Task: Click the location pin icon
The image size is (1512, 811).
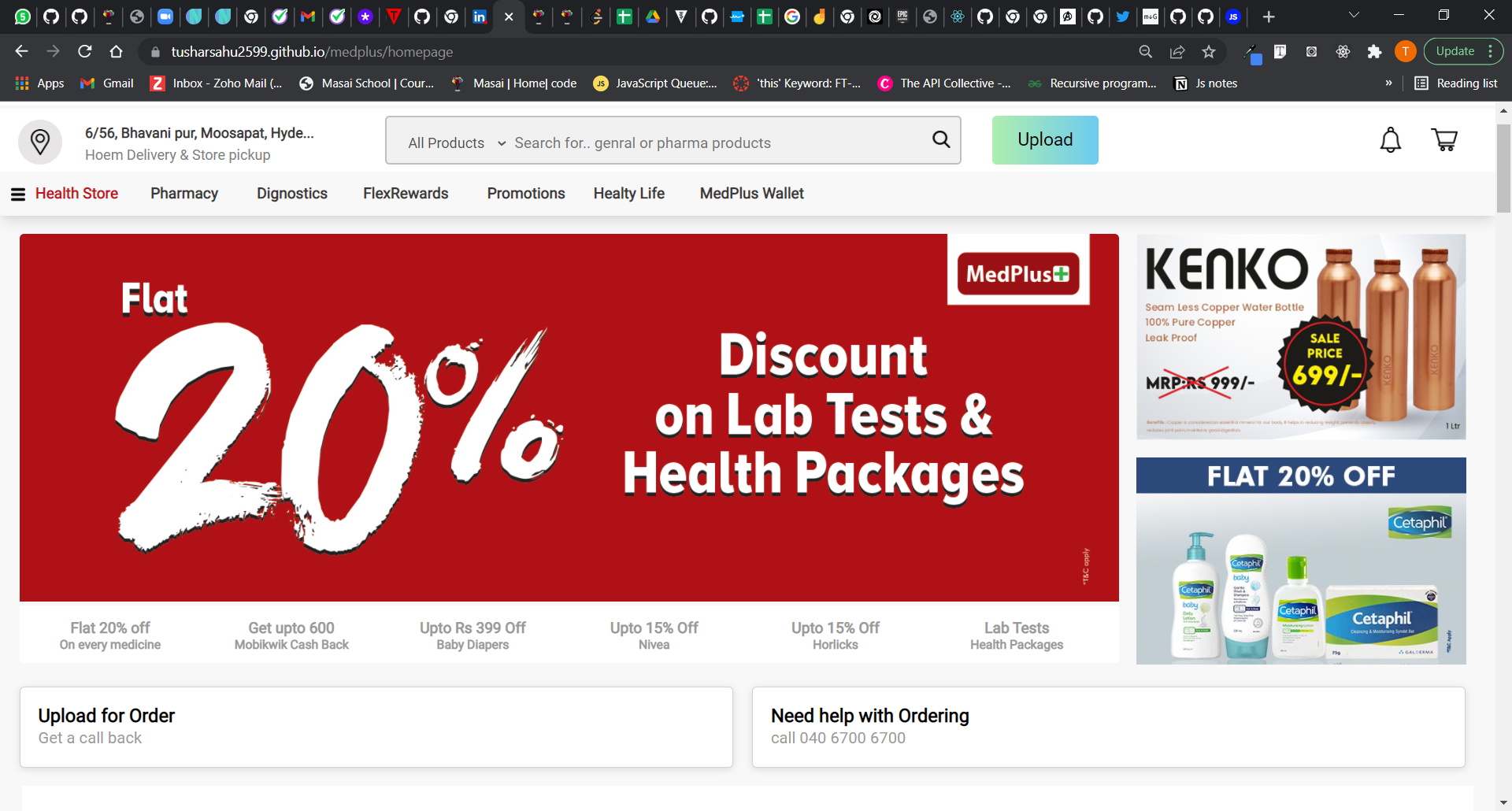Action: tap(40, 142)
